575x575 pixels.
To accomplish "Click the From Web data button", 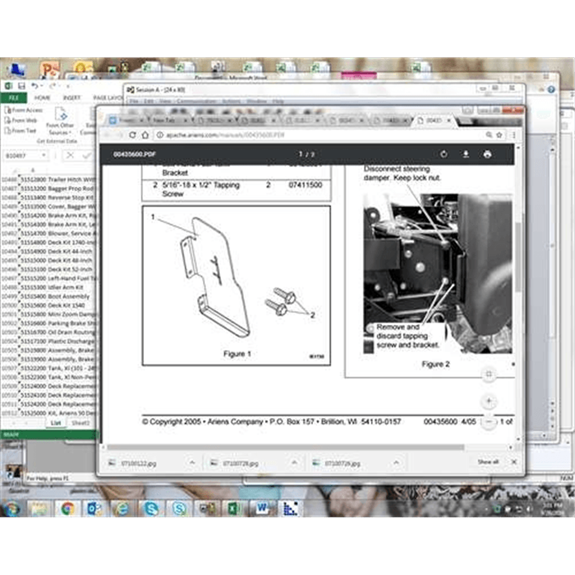I will tap(21, 120).
